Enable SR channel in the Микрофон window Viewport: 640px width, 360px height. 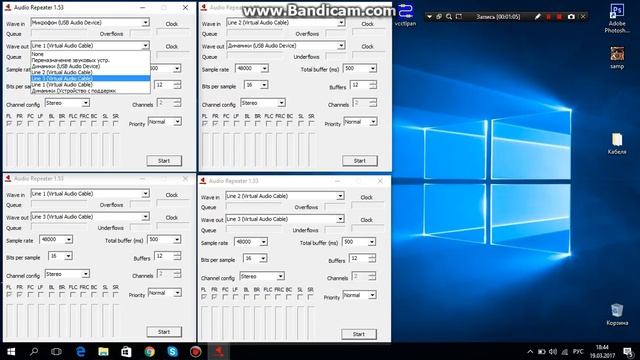coord(116,123)
